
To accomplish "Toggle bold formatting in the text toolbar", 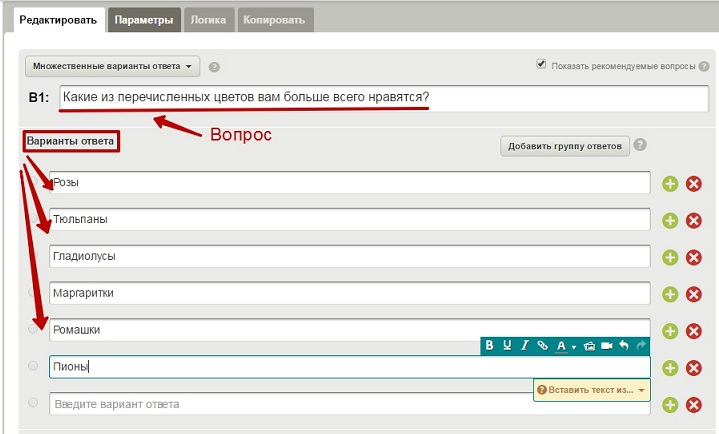I will tap(490, 346).
